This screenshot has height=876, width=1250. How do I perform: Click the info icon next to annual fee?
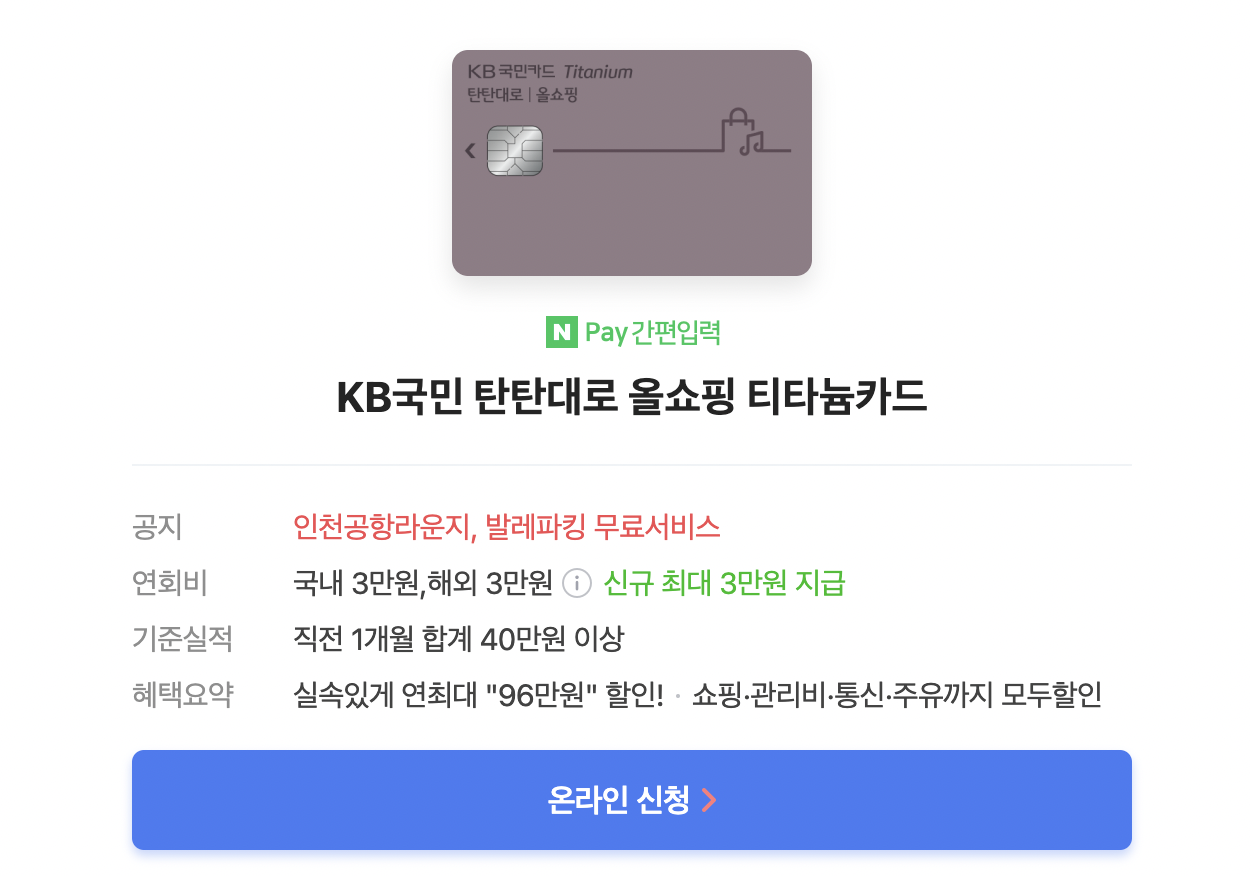pyautogui.click(x=577, y=583)
